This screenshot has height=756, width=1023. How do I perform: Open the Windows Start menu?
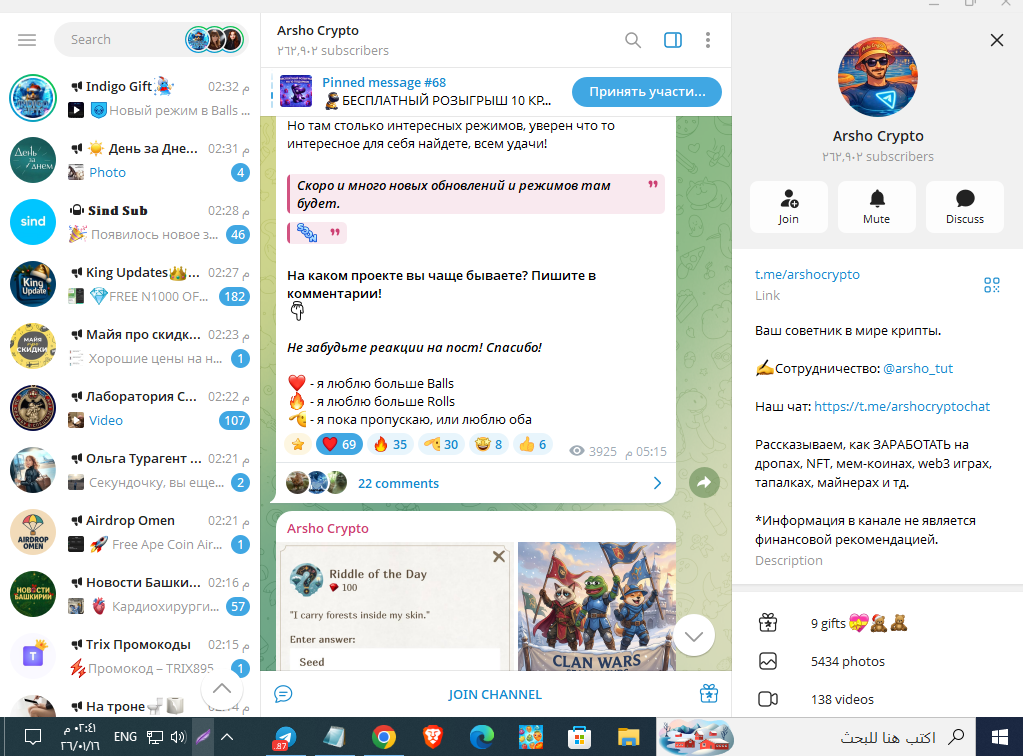click(1000, 737)
